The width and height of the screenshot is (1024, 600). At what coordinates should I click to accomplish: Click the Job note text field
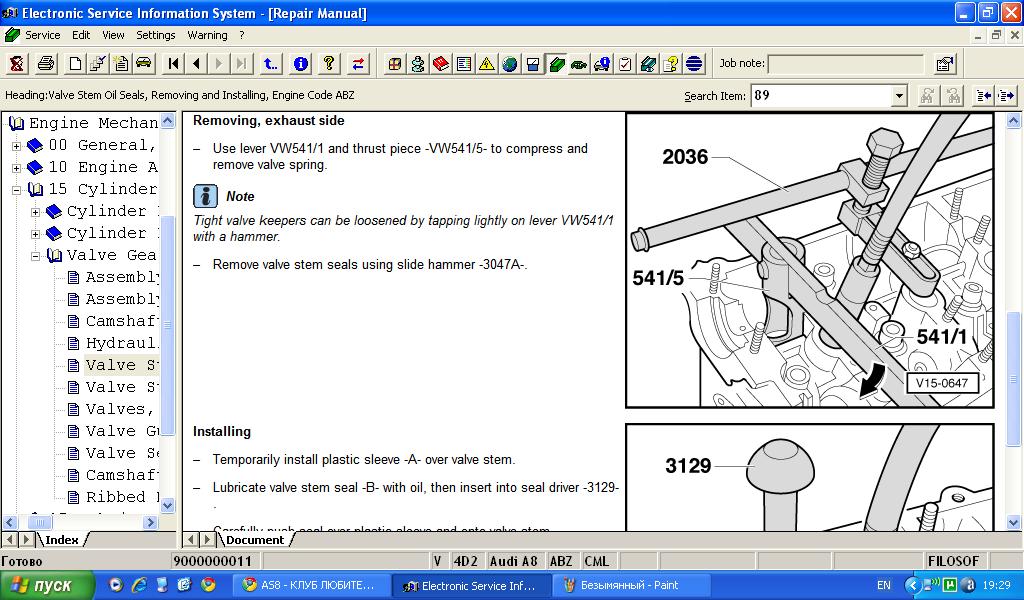coord(845,64)
